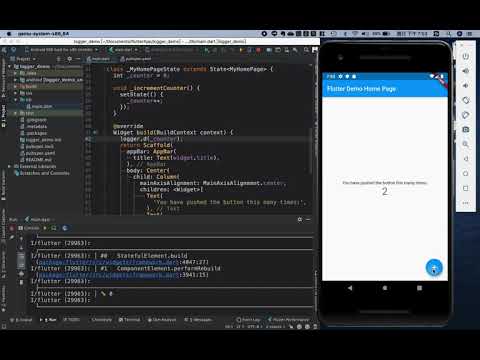This screenshot has width=480, height=360.
Task: Tap Android back navigation button on phone
Action: pos(350,288)
